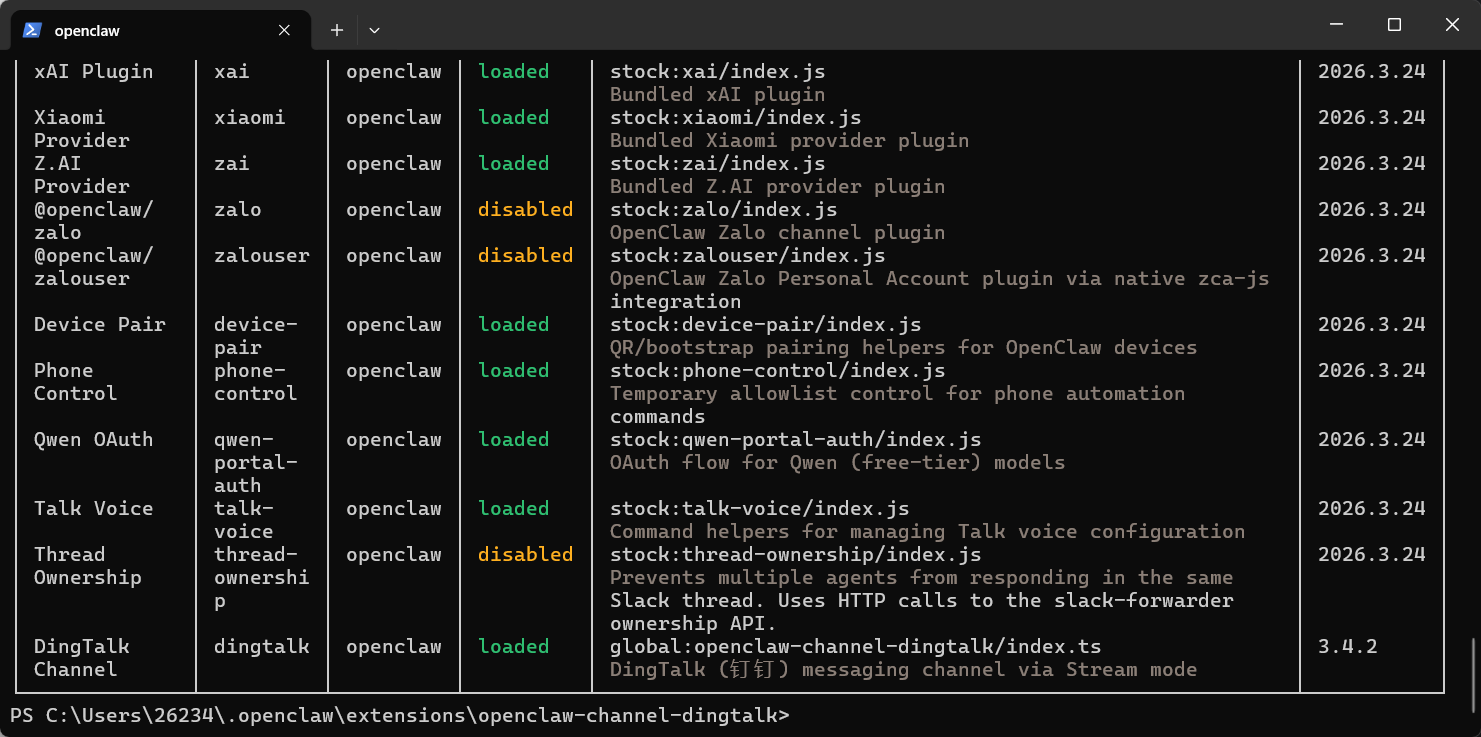Maximize the terminal window
The width and height of the screenshot is (1481, 737).
[x=1394, y=25]
